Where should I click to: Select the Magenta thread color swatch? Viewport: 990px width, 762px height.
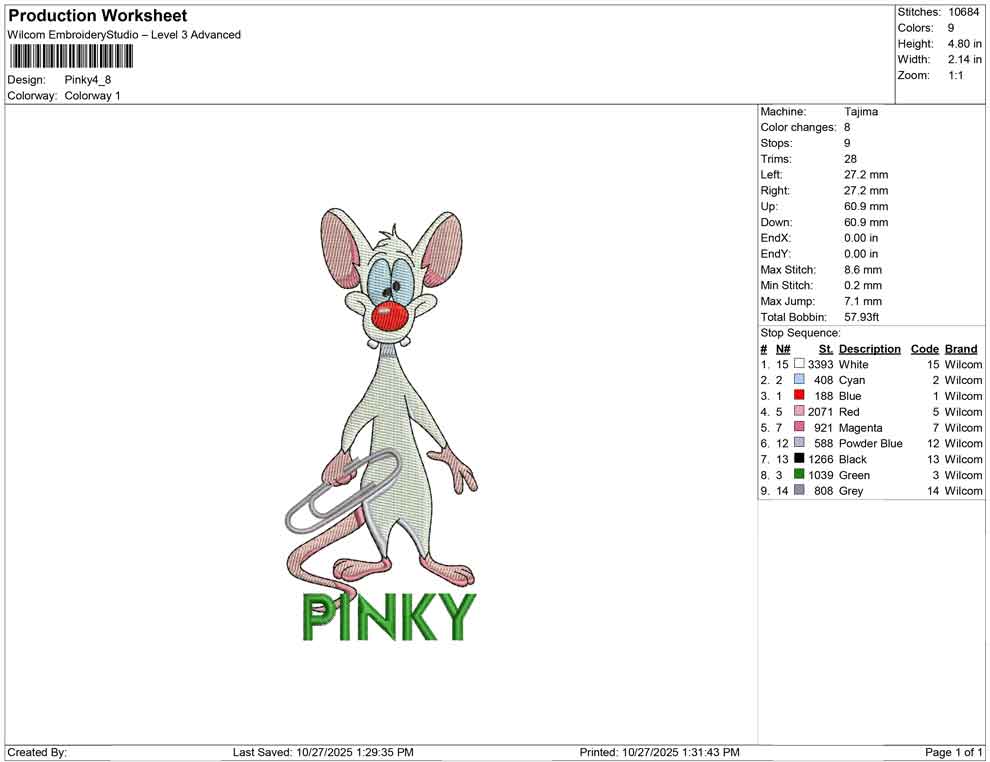pos(799,427)
